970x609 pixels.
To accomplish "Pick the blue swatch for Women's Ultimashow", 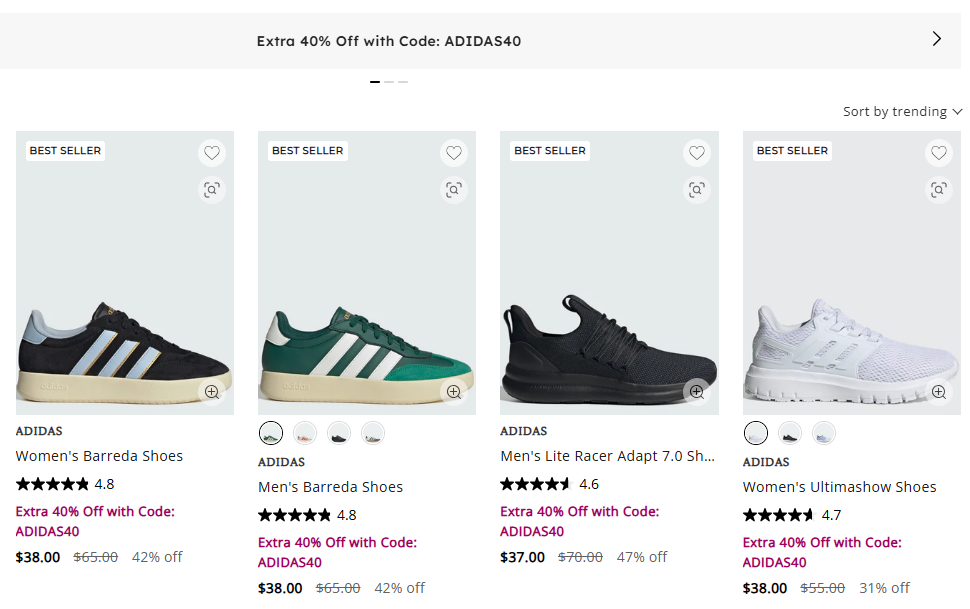I will tap(823, 433).
